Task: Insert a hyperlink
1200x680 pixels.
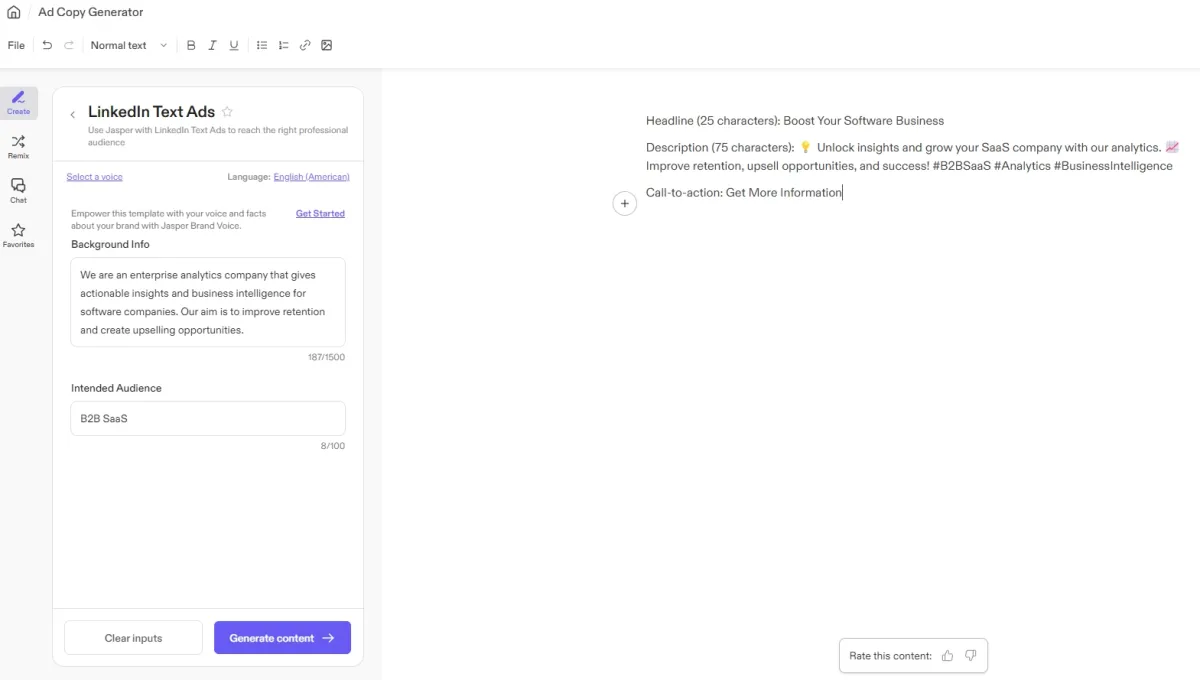Action: pyautogui.click(x=305, y=45)
